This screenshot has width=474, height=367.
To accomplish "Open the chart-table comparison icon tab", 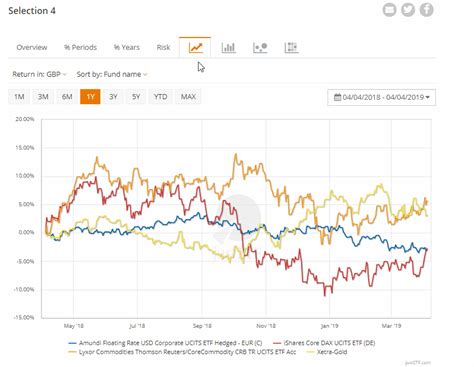I will [291, 47].
